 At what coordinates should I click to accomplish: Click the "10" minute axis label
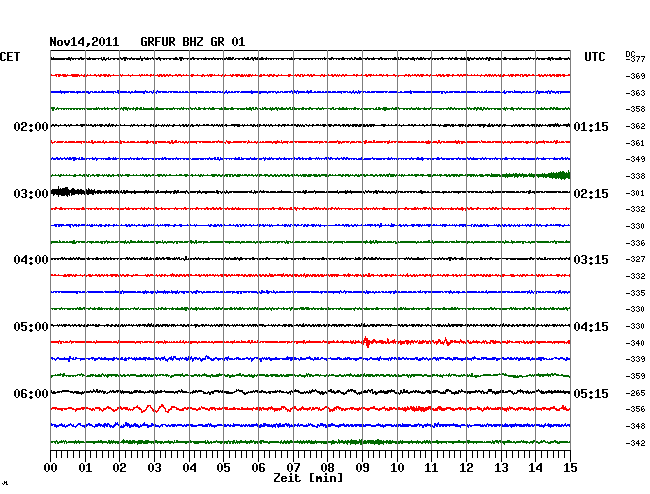397,468
